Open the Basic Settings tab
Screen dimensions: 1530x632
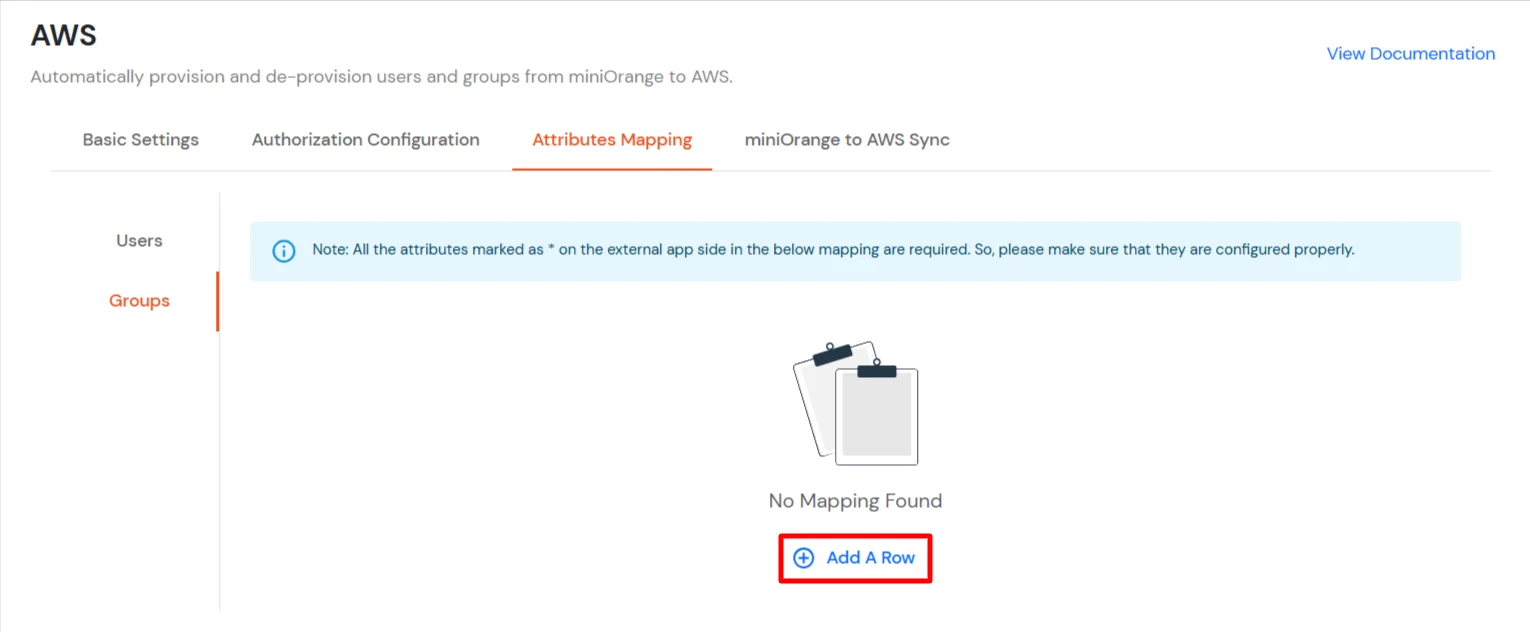click(140, 139)
